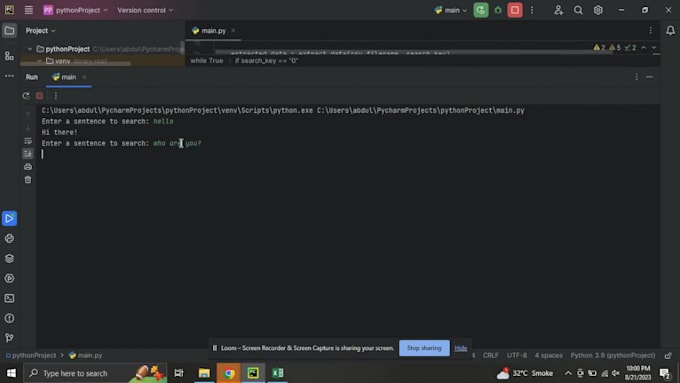
Task: Stop the running process with red button
Action: click(515, 10)
